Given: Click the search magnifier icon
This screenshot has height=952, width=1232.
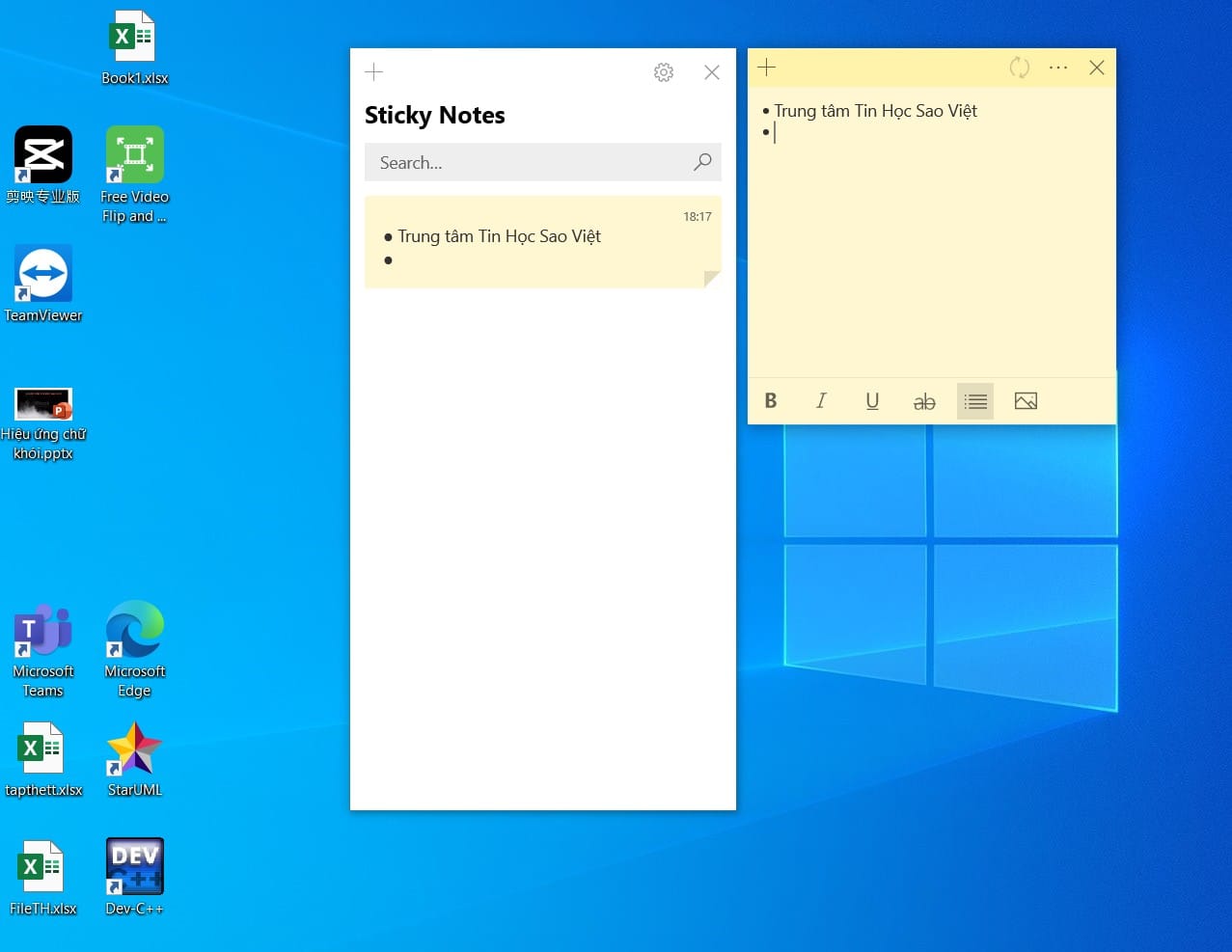Looking at the screenshot, I should [702, 162].
